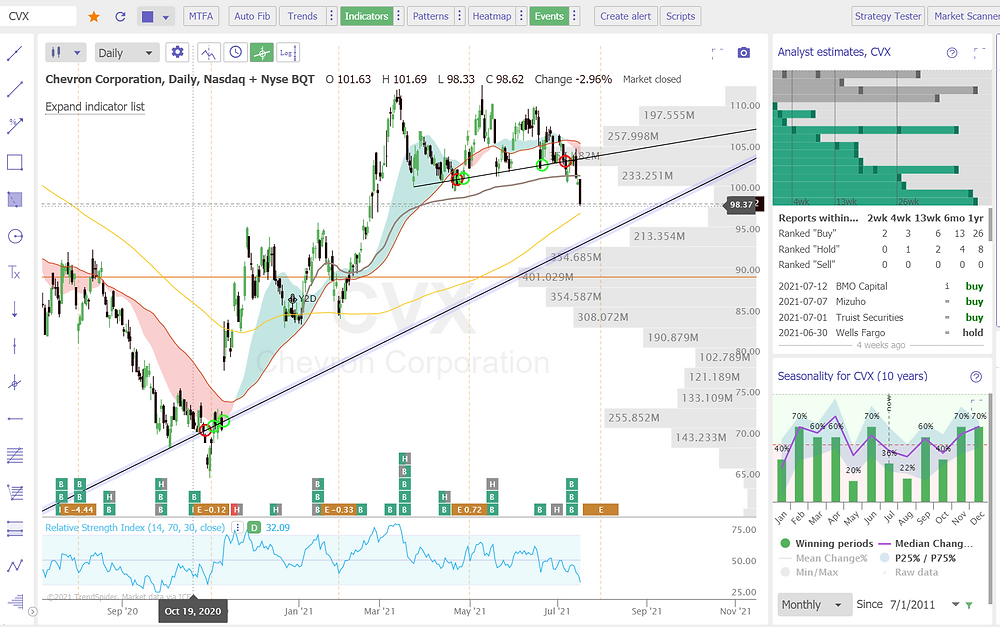Screen dimensions: 1000x627
Task: Toggle Mean Change% legend item
Action: [x=823, y=558]
